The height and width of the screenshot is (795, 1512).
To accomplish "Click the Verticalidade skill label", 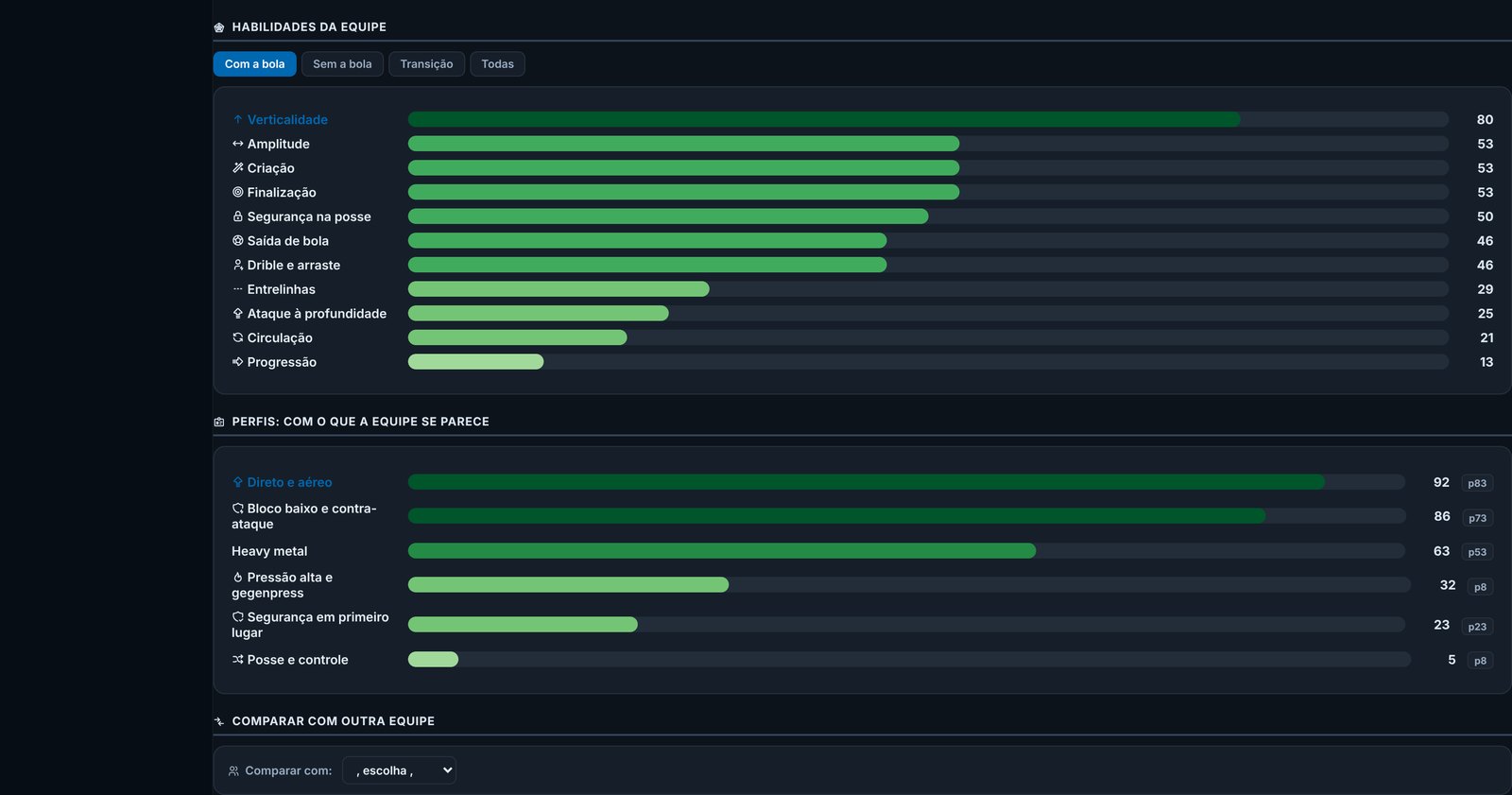I will pos(287,120).
